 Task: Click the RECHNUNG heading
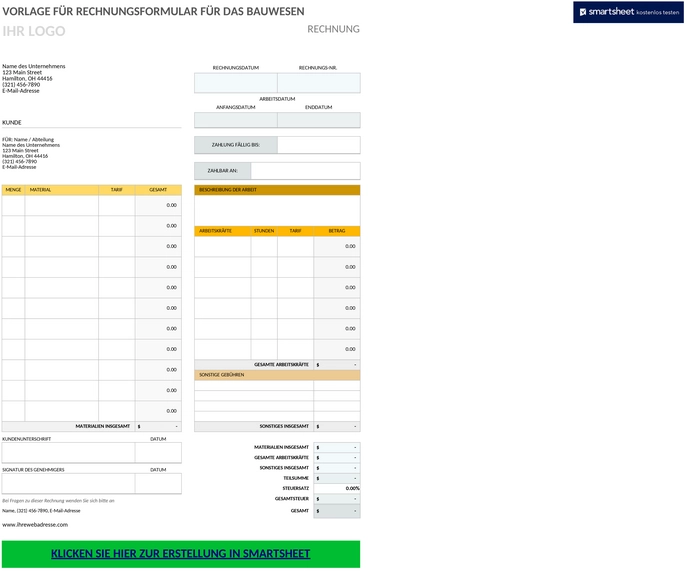coord(333,29)
